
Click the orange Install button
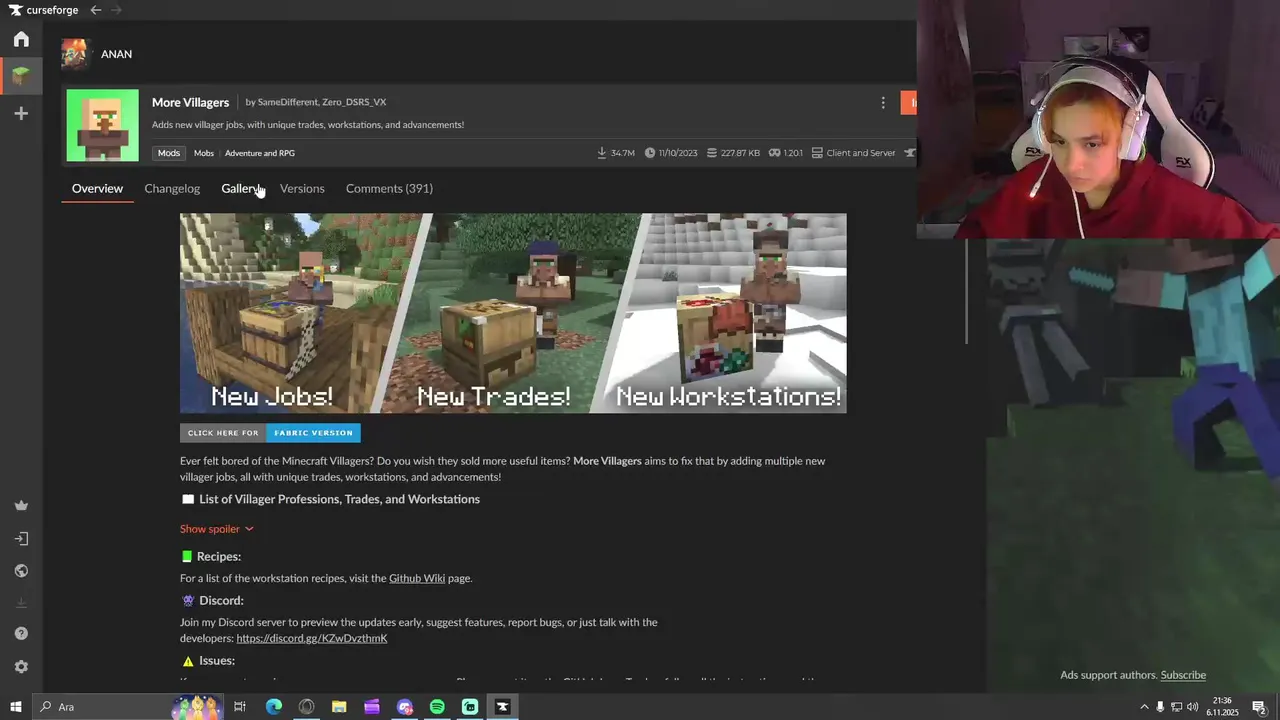(x=908, y=102)
